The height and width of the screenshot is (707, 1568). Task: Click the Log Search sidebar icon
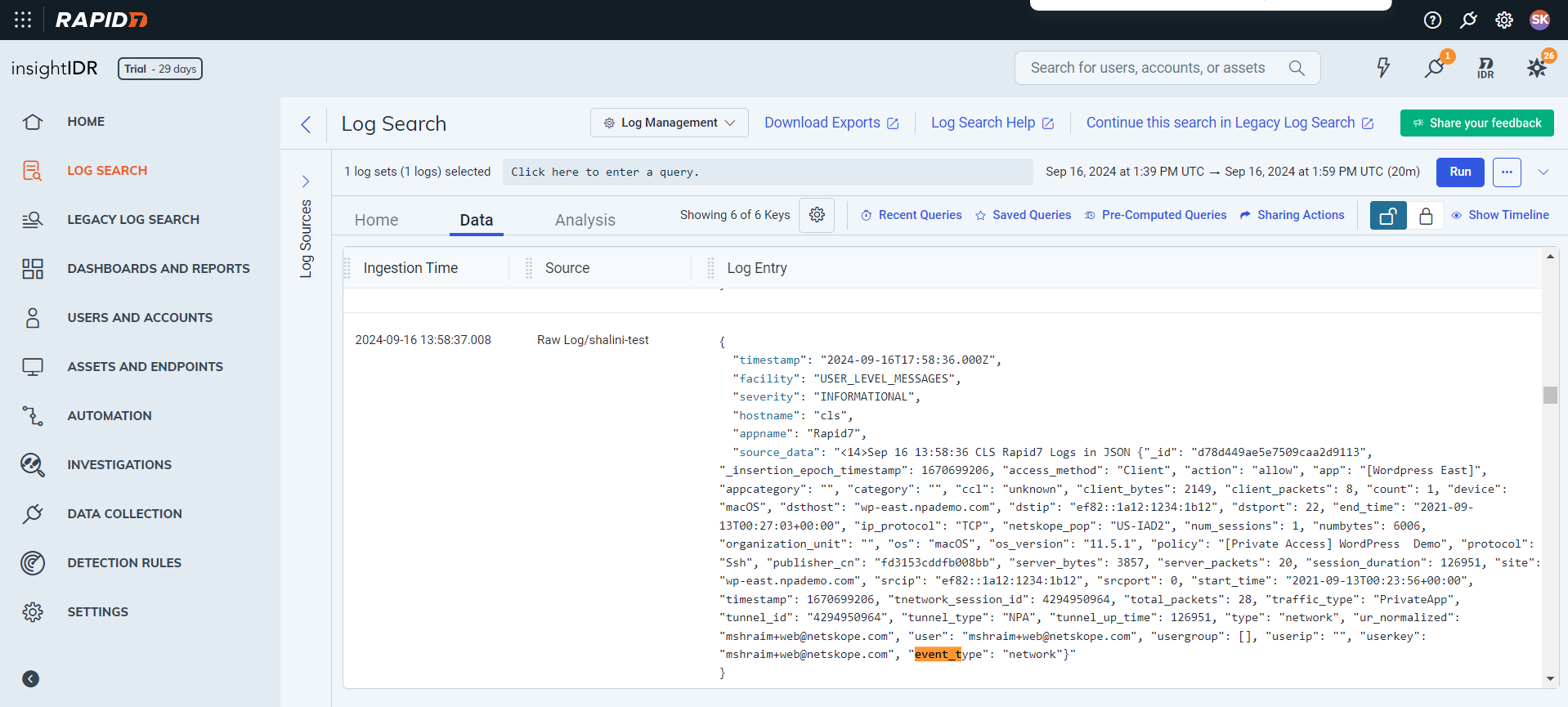pyautogui.click(x=33, y=171)
